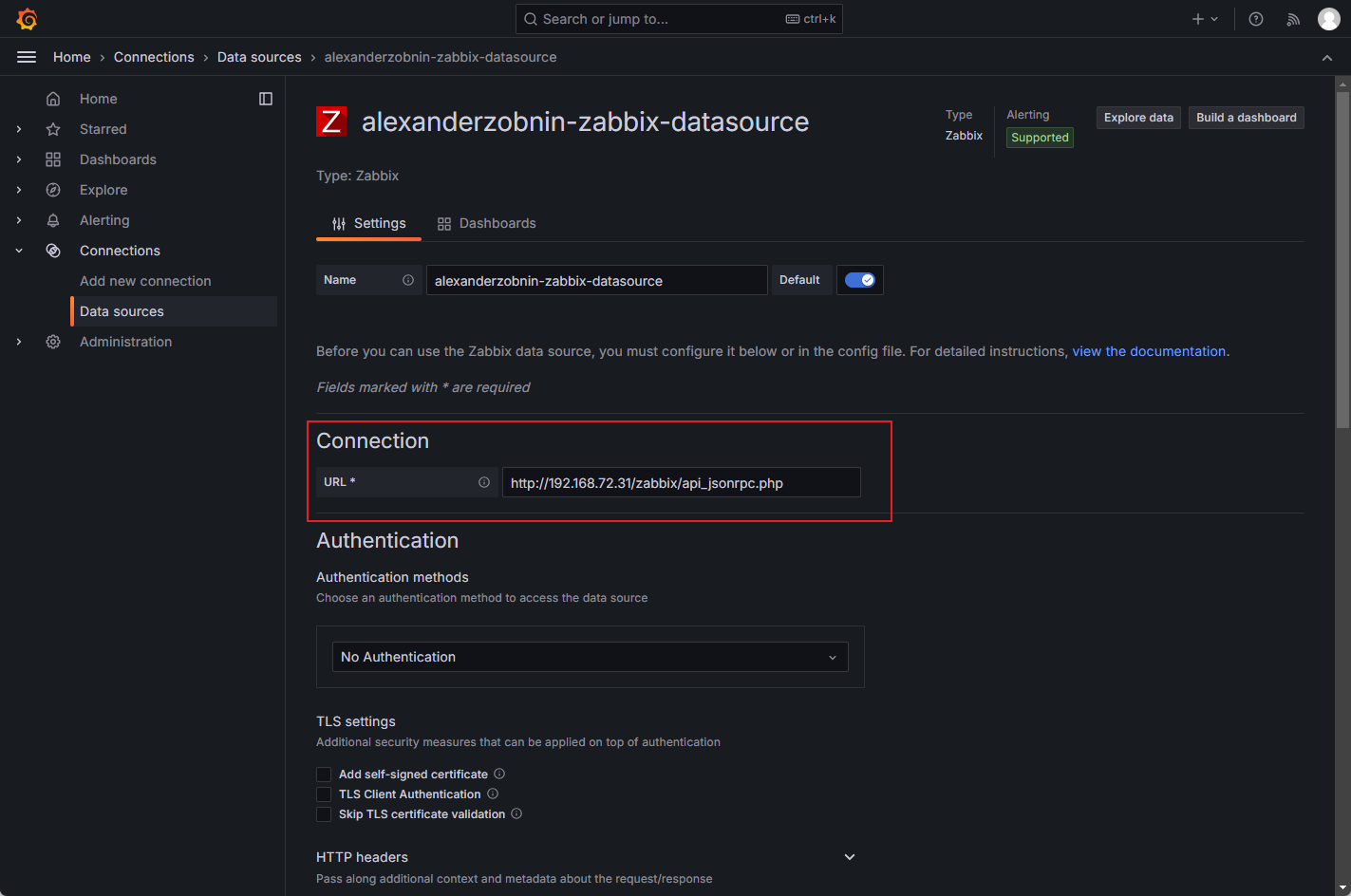Click the info icon next to Name
The image size is (1351, 896).
tap(408, 280)
